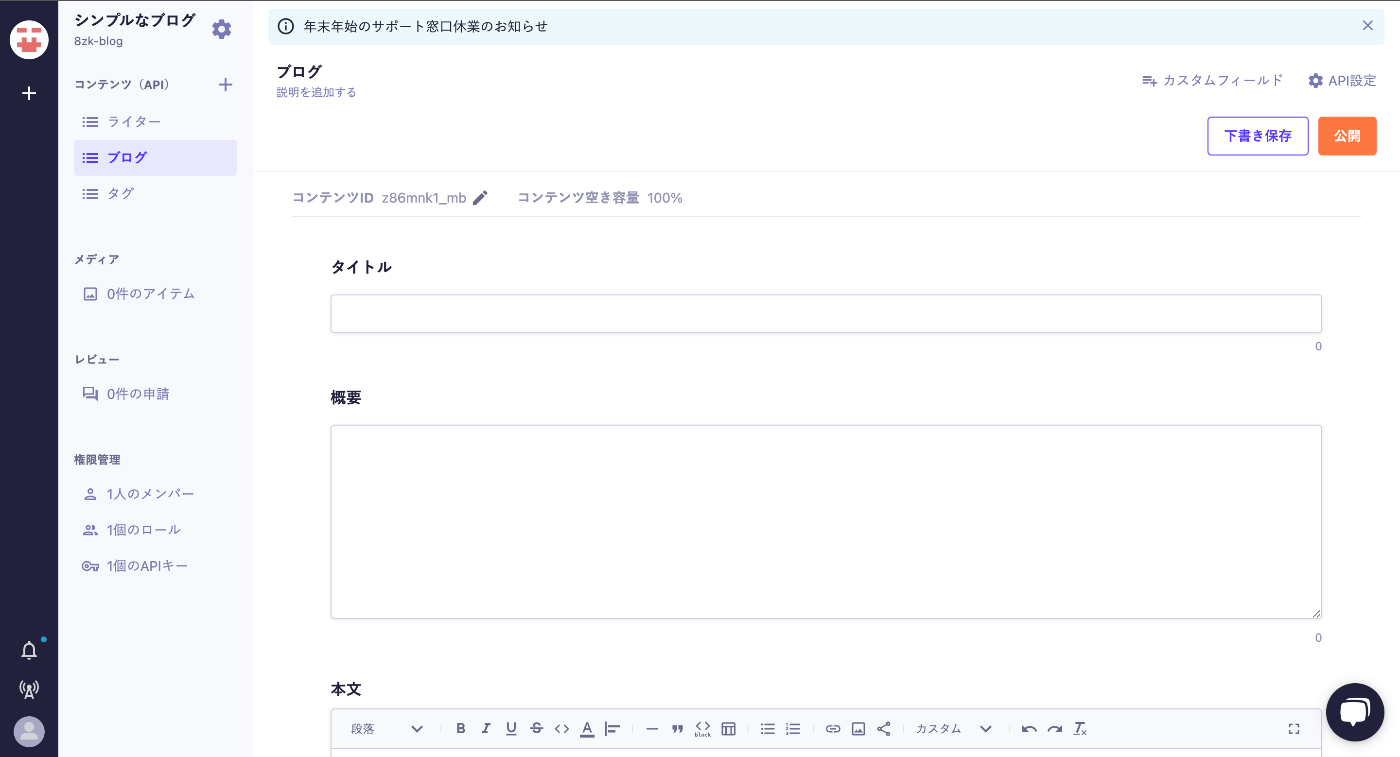The image size is (1400, 757).
Task: Toggle bold formatting in editor toolbar
Action: click(461, 729)
